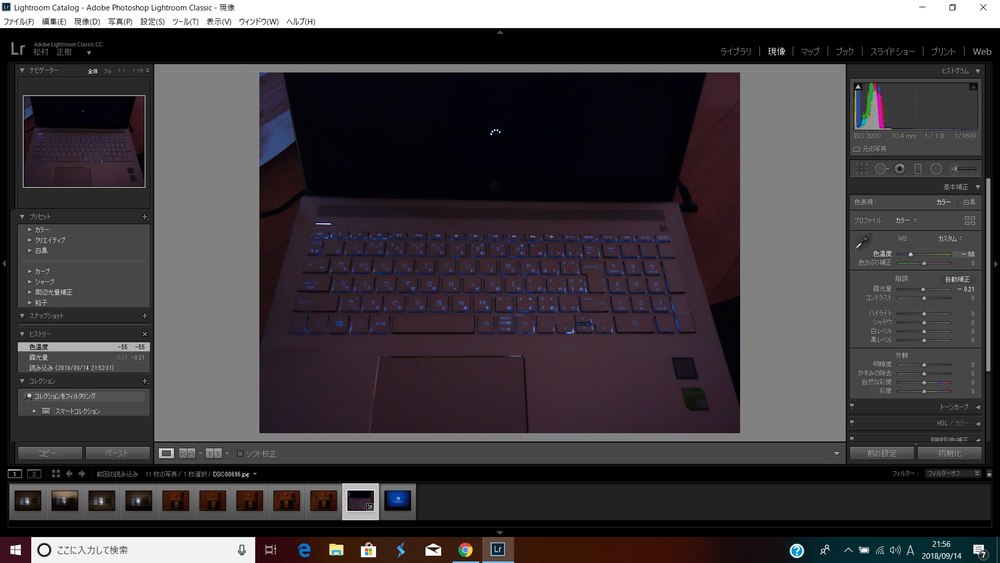Open File Explorer from the taskbar
The width and height of the screenshot is (1000, 563).
click(336, 550)
